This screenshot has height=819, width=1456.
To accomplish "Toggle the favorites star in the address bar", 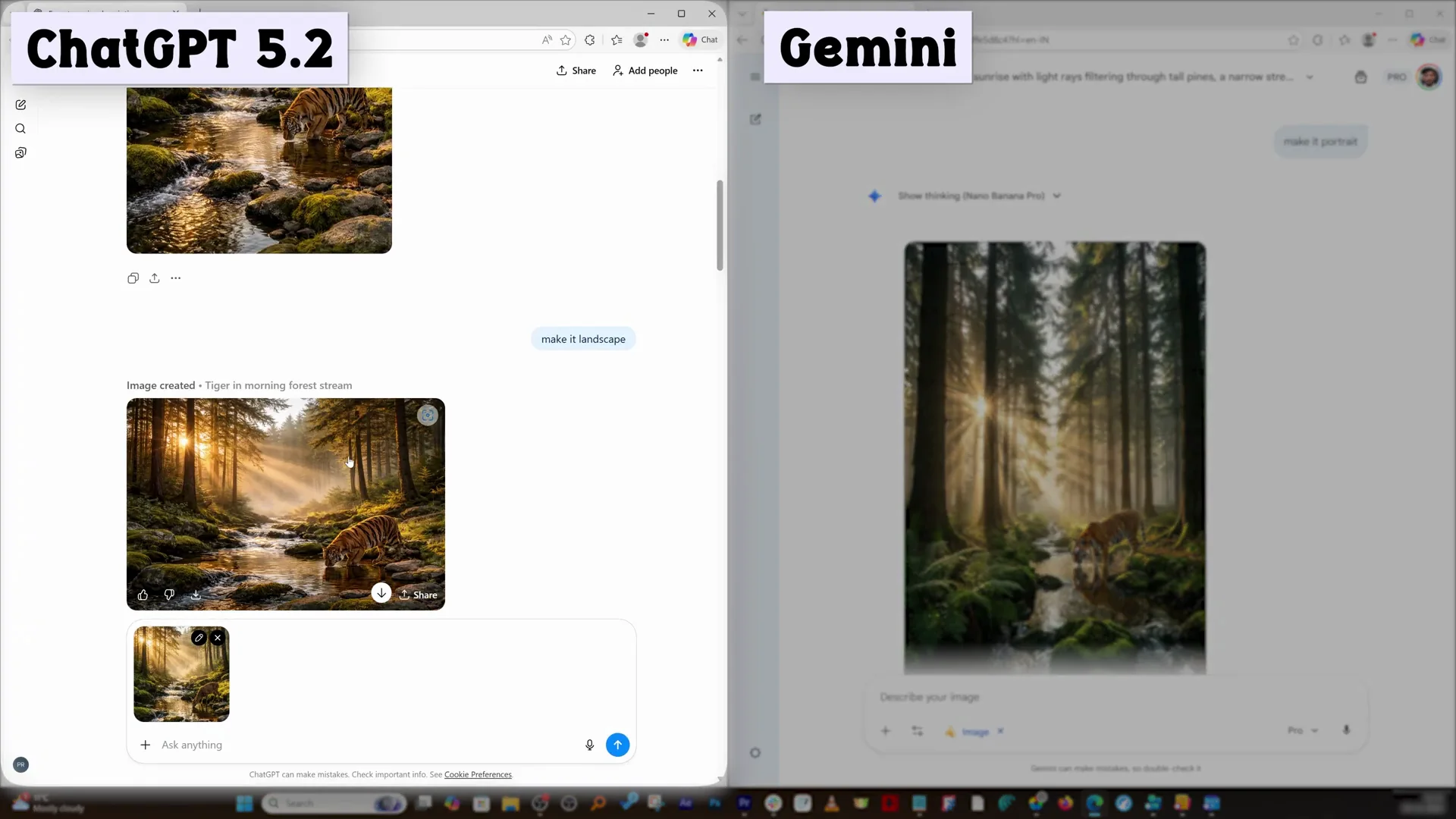I will point(566,40).
